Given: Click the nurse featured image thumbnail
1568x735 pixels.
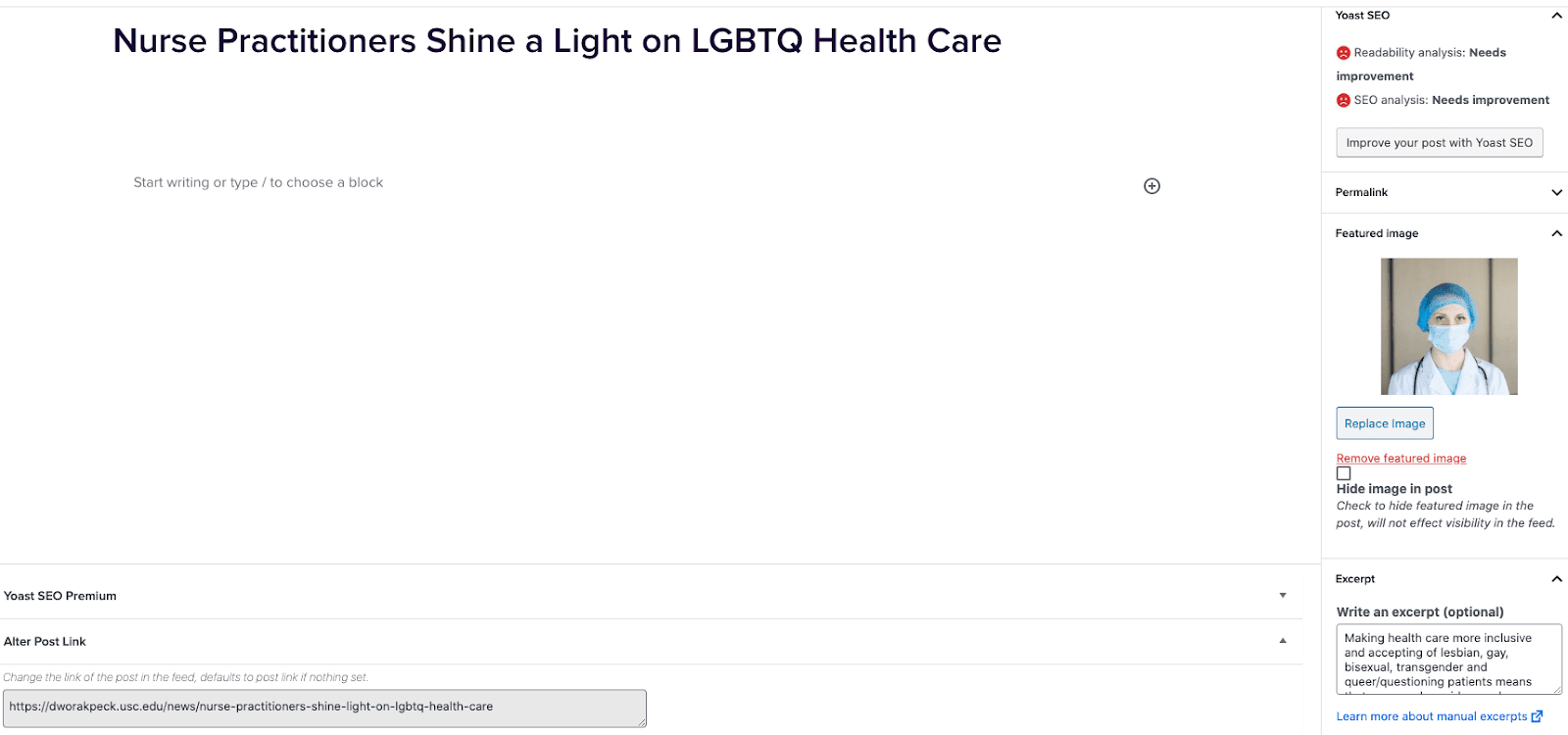Looking at the screenshot, I should click(1448, 326).
